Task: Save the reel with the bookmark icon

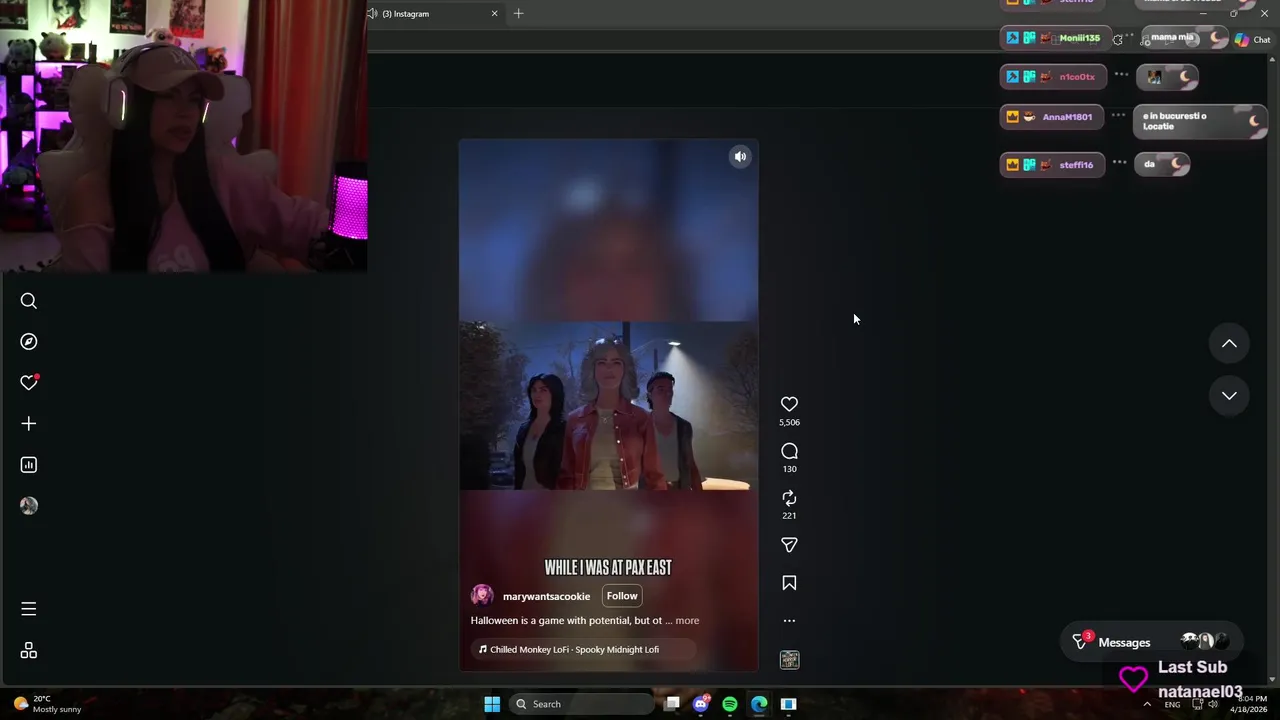Action: [789, 583]
